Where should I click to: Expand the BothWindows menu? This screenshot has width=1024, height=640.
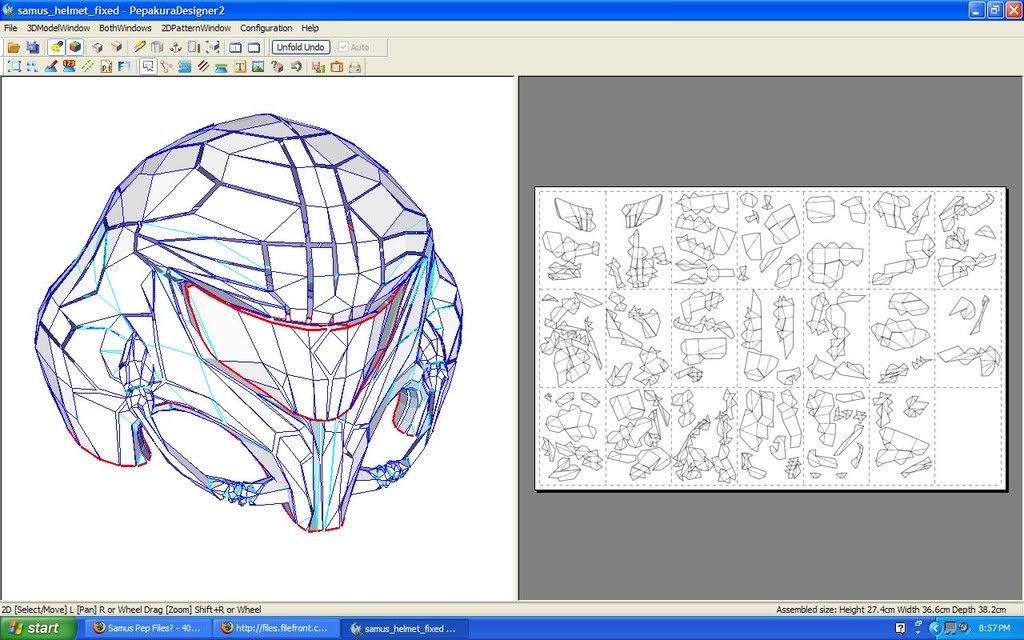coord(124,28)
